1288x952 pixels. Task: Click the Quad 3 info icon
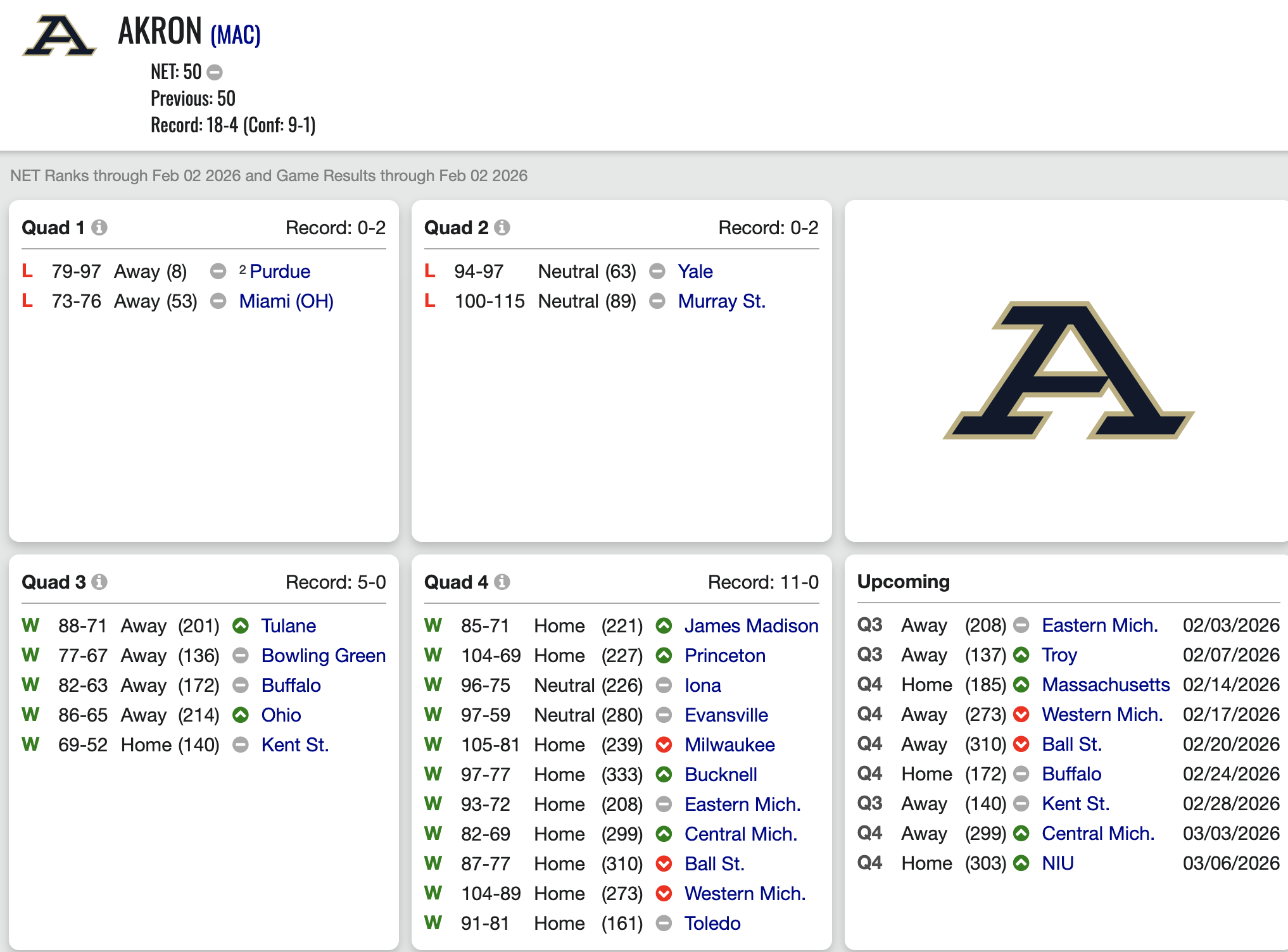[99, 582]
